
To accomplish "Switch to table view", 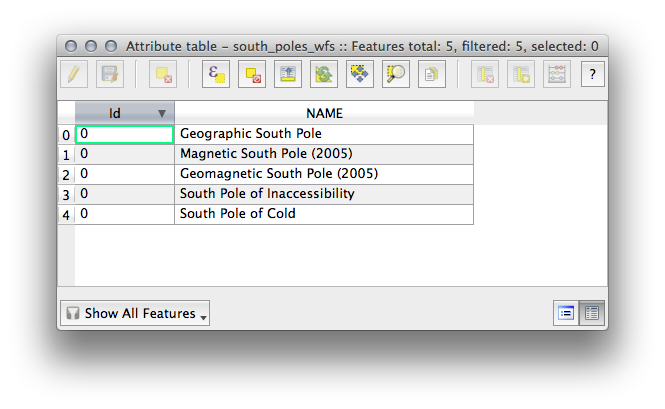I will click(x=592, y=313).
